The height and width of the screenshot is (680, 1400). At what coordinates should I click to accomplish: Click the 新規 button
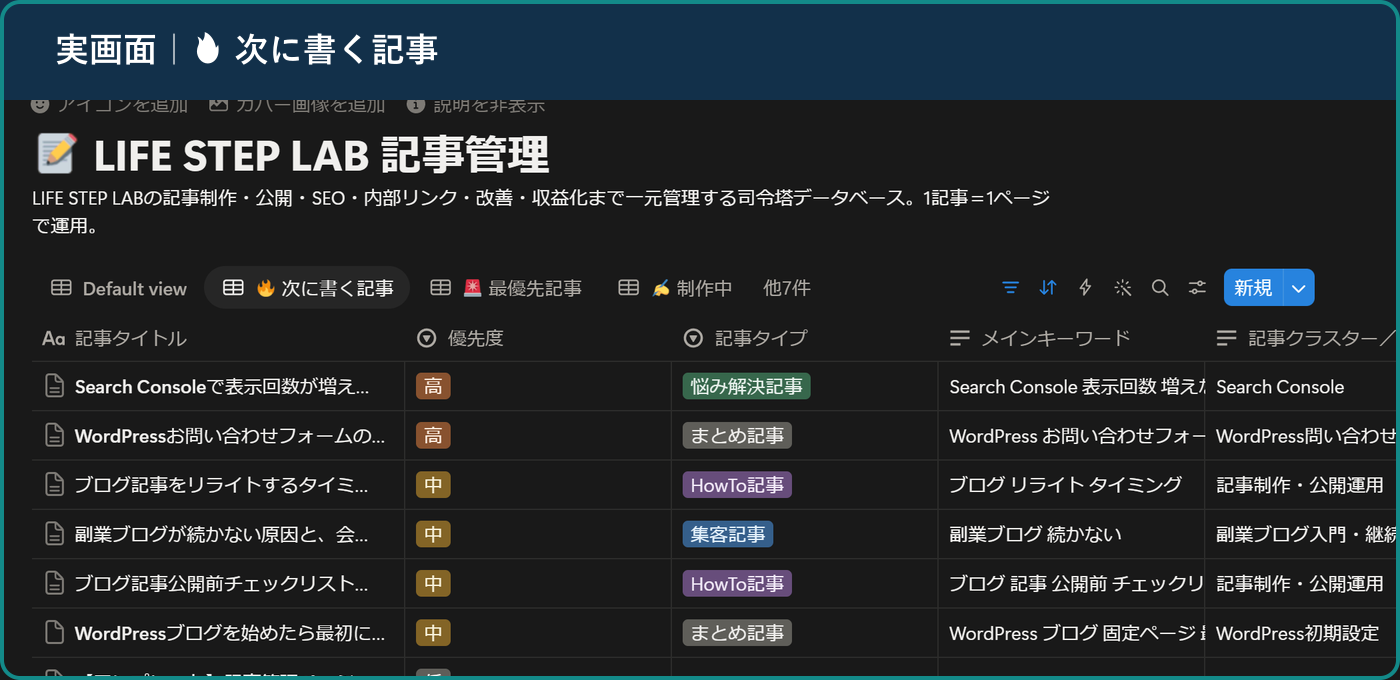coord(1253,288)
